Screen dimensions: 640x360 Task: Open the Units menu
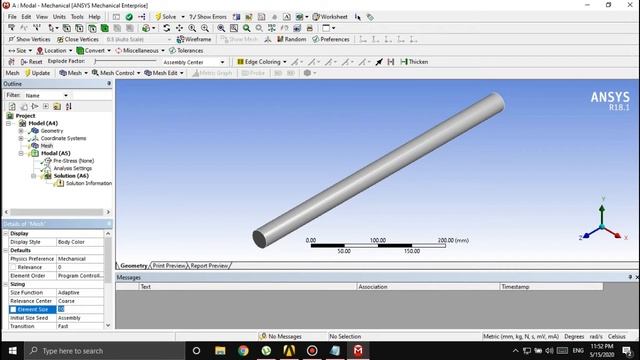click(x=59, y=17)
